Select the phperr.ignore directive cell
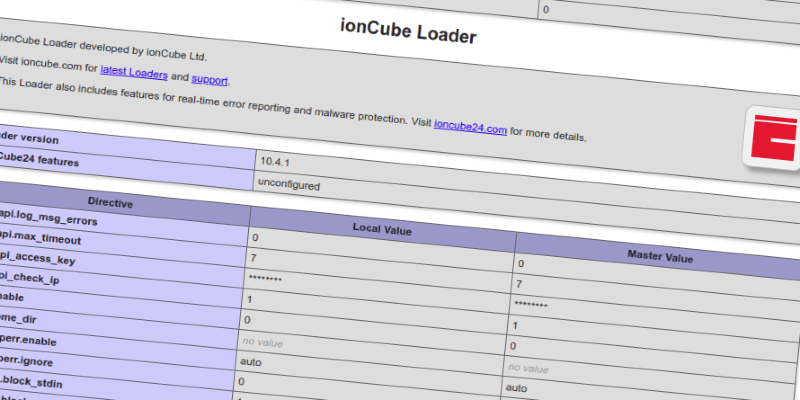Image resolution: width=800 pixels, height=400 pixels. point(30,360)
